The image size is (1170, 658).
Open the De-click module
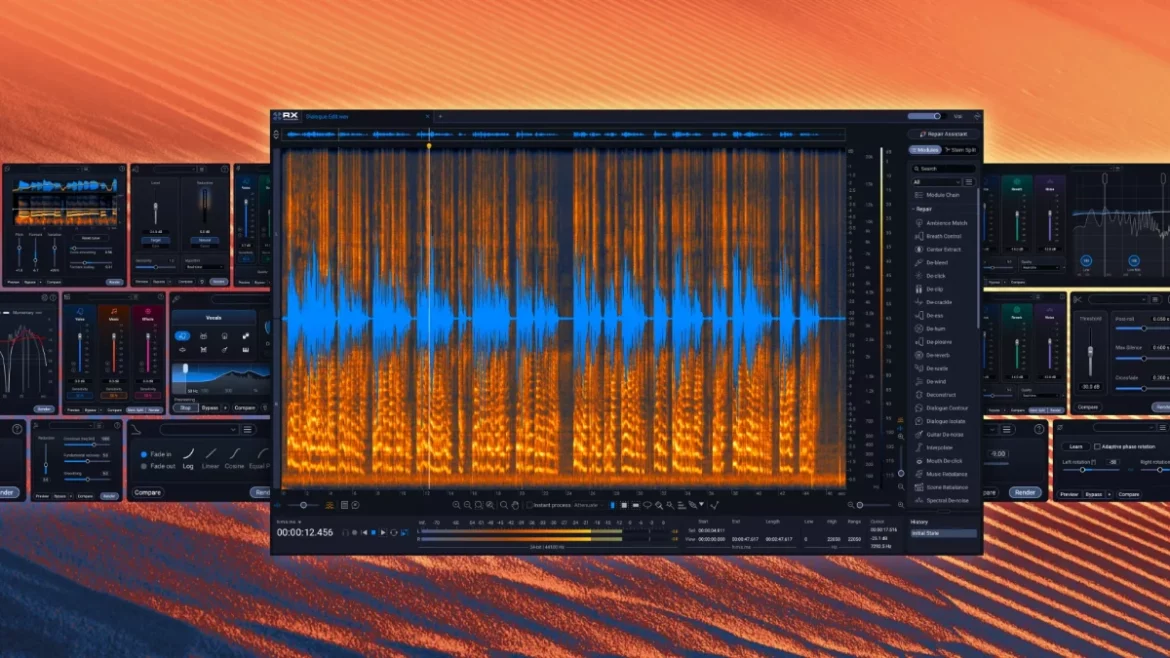pos(930,276)
